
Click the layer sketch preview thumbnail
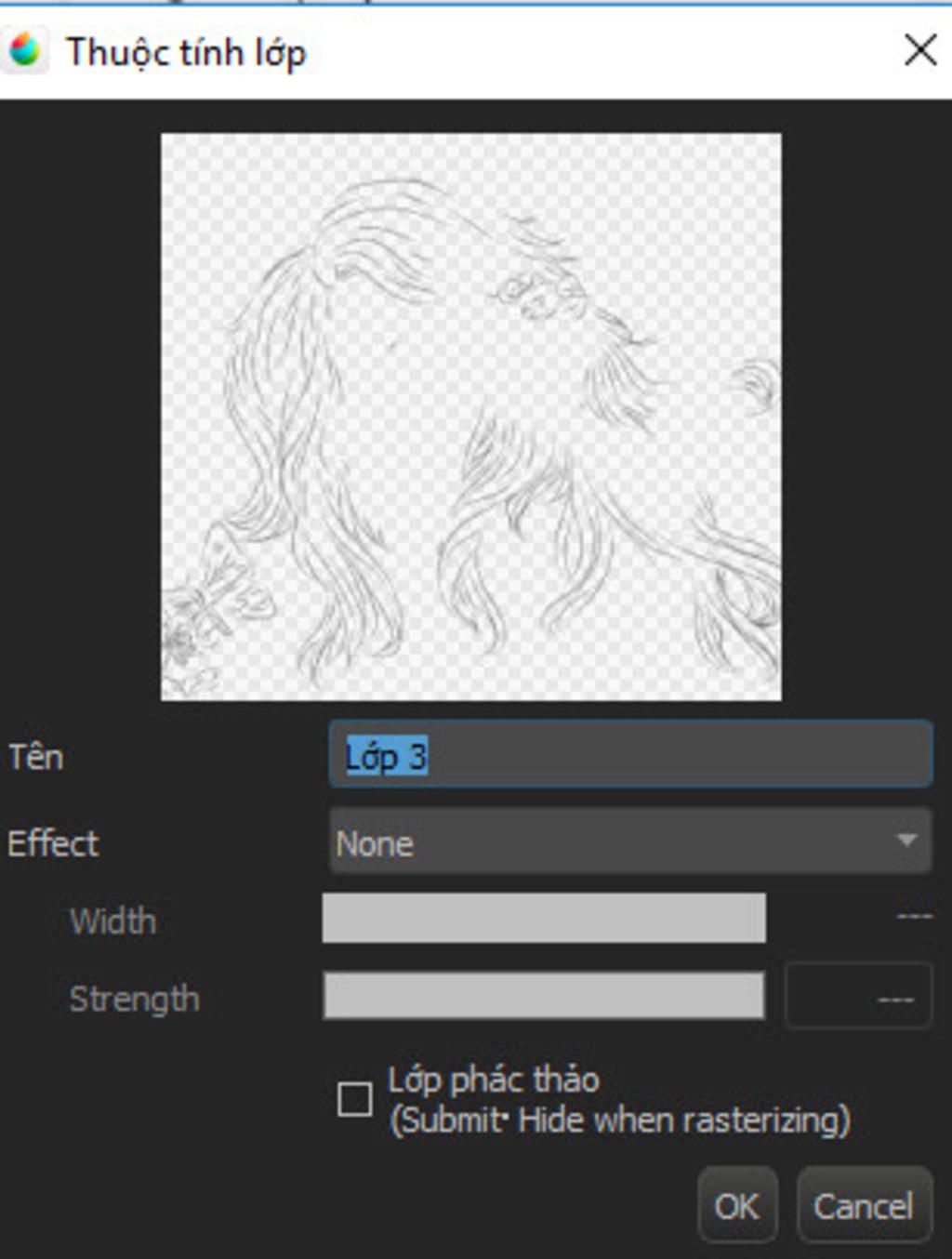tap(470, 417)
